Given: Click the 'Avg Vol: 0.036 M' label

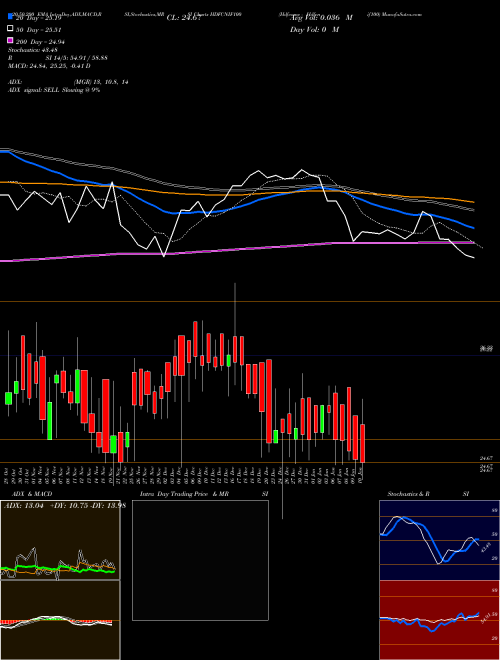Looking at the screenshot, I should (322, 18).
